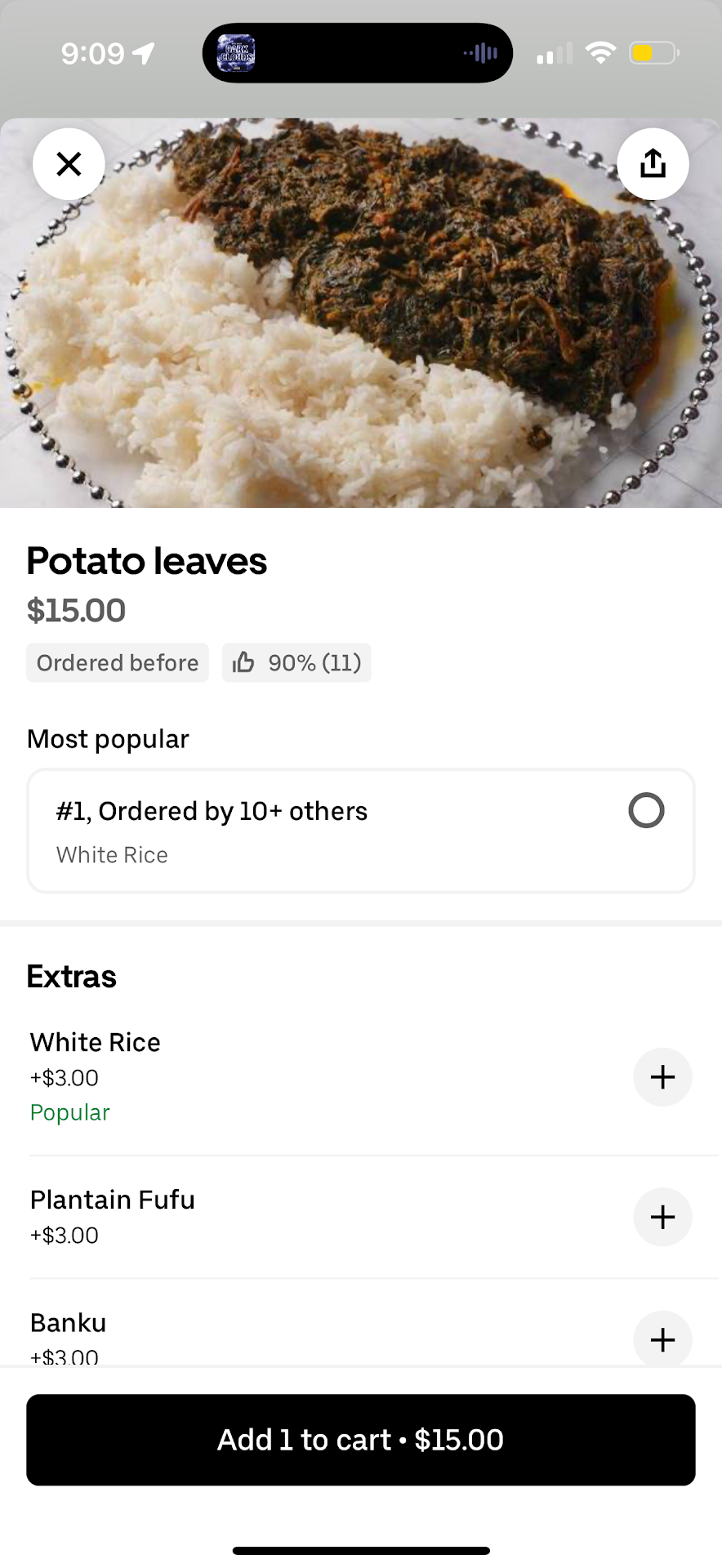The image size is (722, 1568).
Task: Select the #1 most popular radio option
Action: 646,811
